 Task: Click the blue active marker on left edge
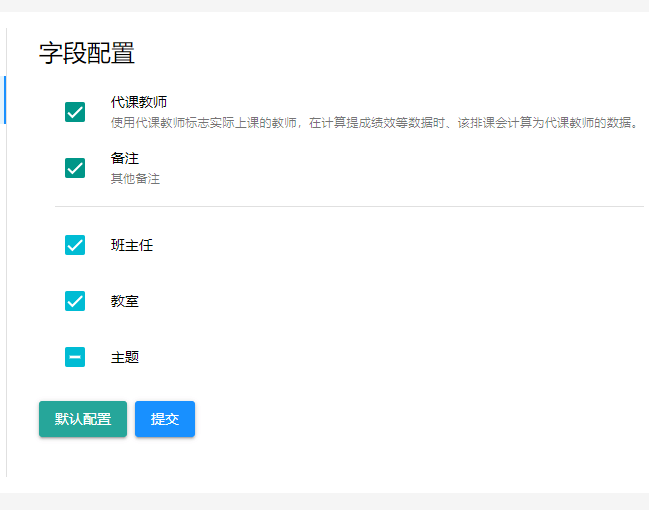(x=5, y=100)
